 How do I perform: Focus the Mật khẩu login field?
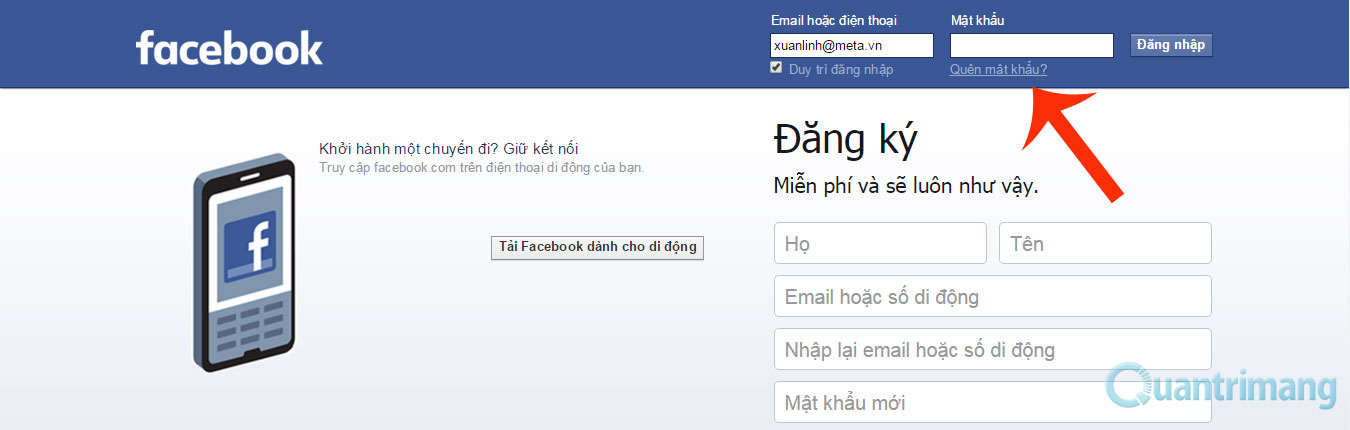coord(1032,45)
